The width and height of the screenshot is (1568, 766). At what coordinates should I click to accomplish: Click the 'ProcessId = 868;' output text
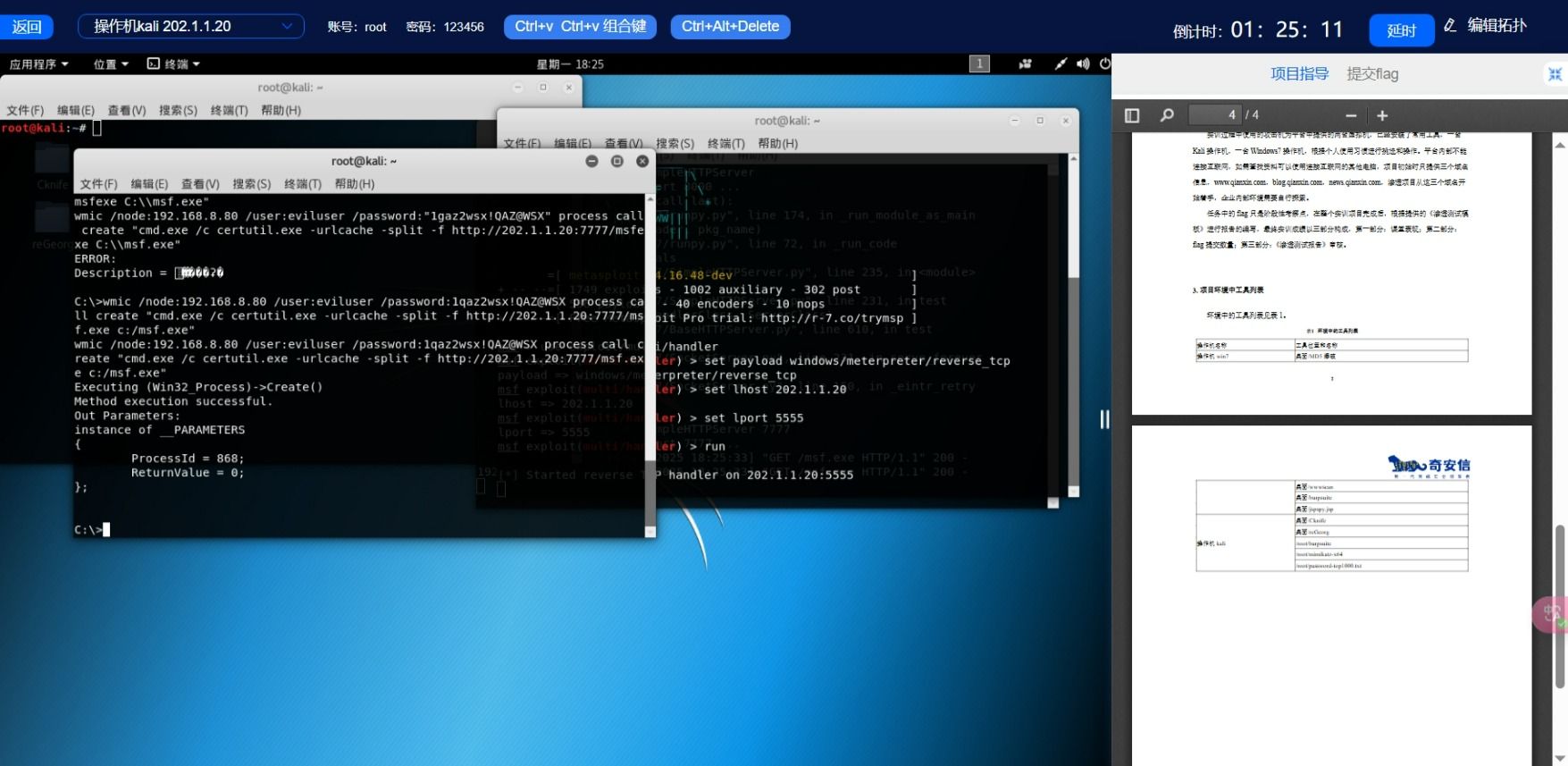coord(188,459)
